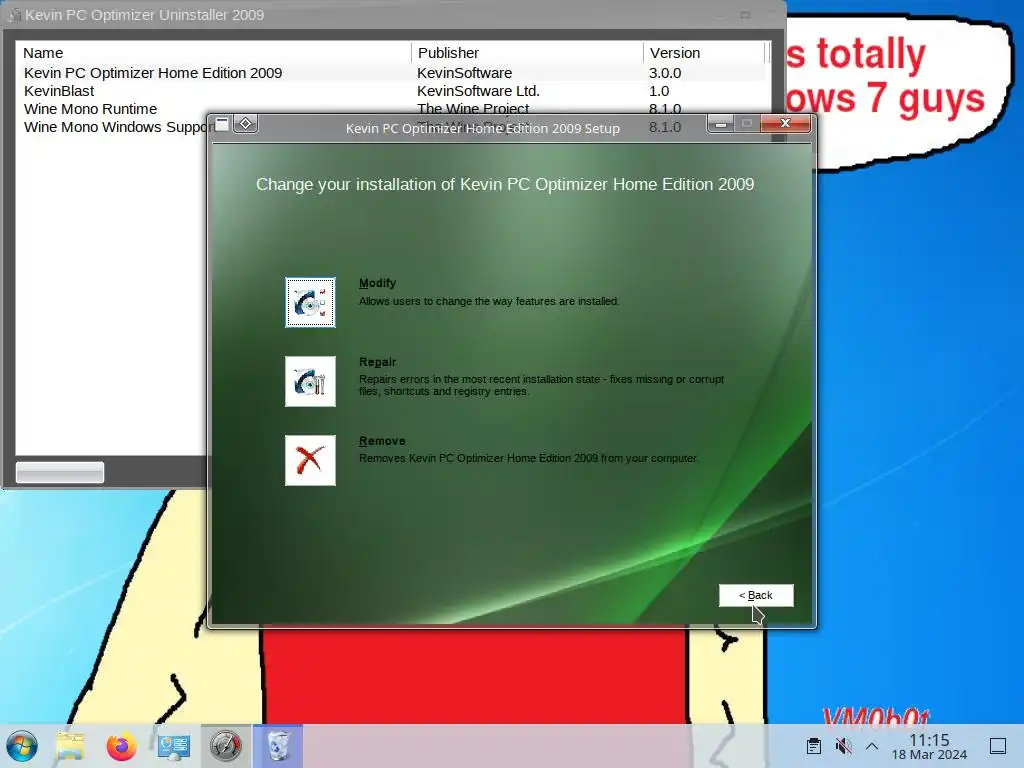
Task: Open the system settings taskbar icon
Action: (174, 746)
